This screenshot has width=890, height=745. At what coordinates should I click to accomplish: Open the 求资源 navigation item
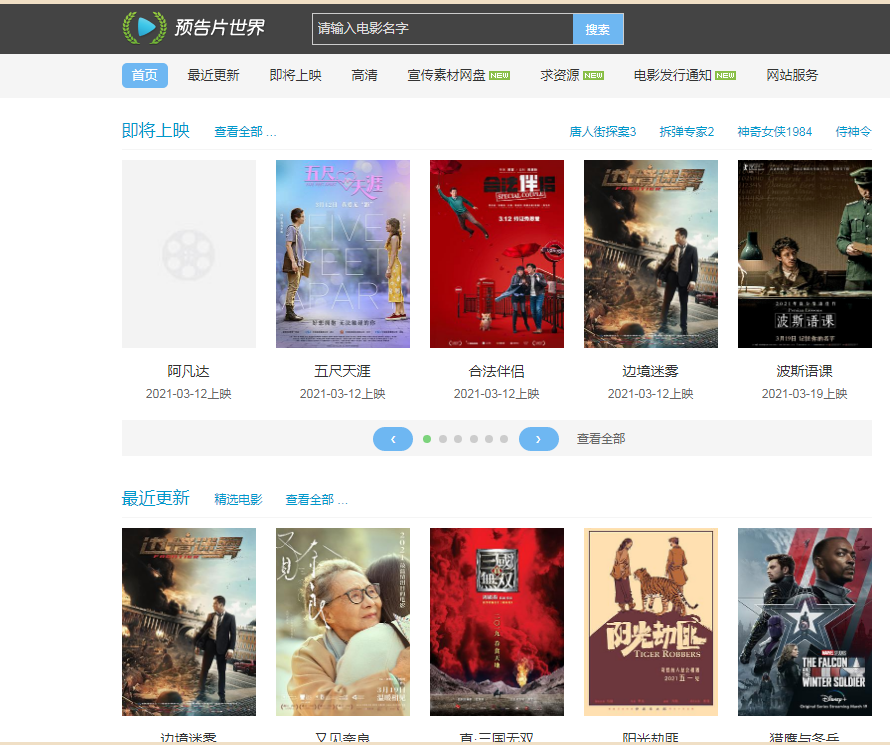560,75
